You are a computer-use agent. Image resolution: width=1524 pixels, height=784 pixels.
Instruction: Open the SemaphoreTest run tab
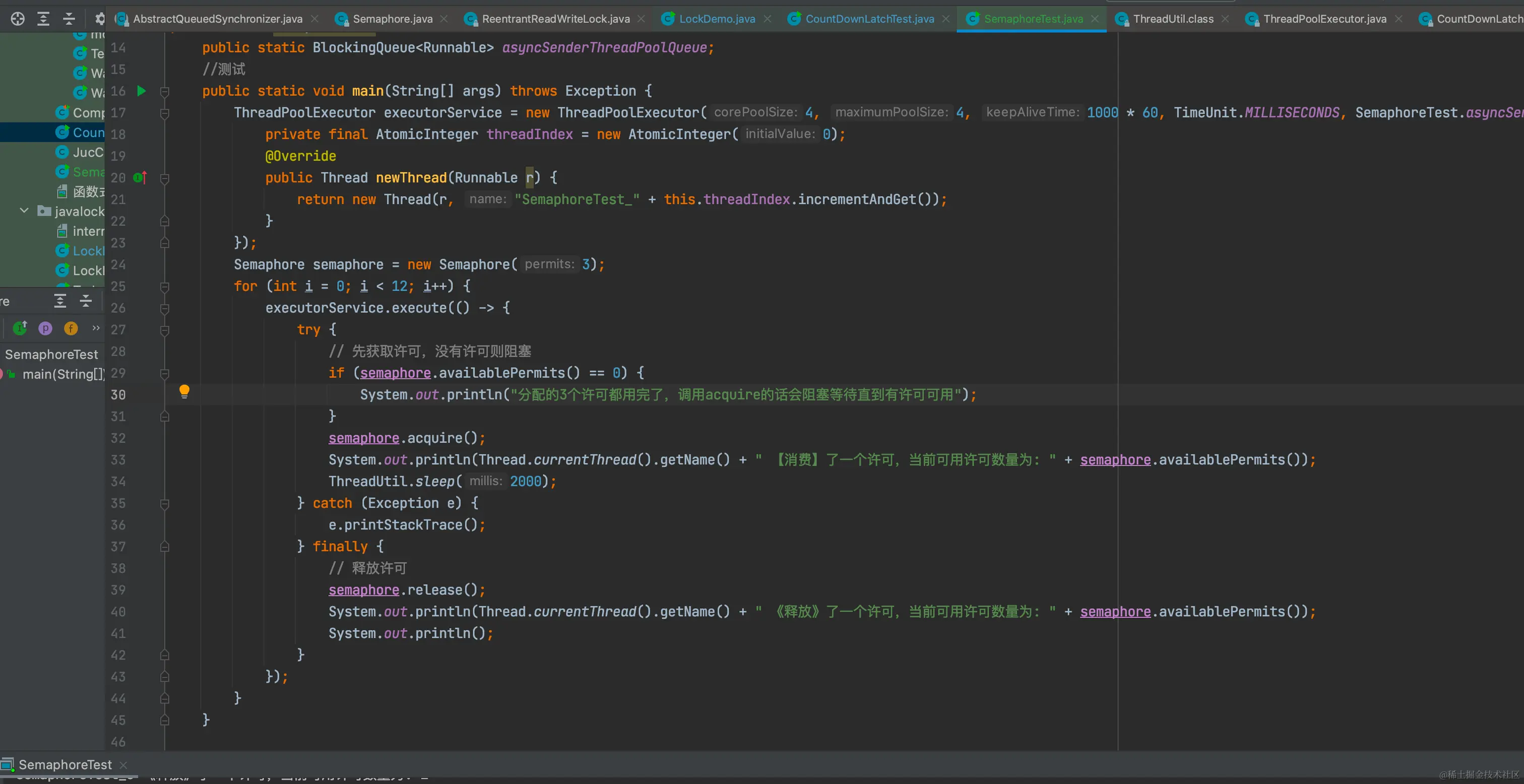coord(65,764)
